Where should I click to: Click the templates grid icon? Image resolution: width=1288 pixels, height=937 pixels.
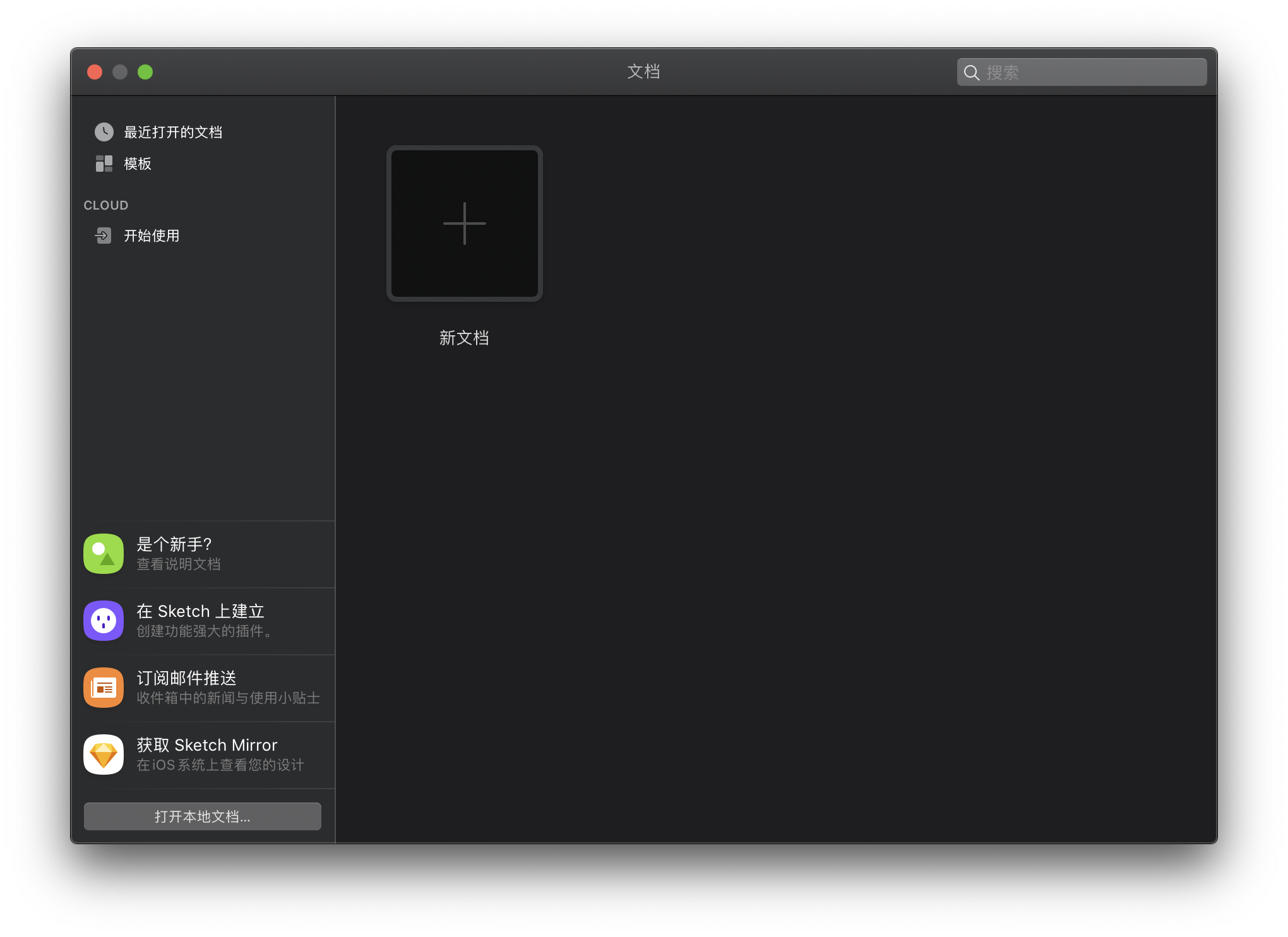tap(104, 164)
